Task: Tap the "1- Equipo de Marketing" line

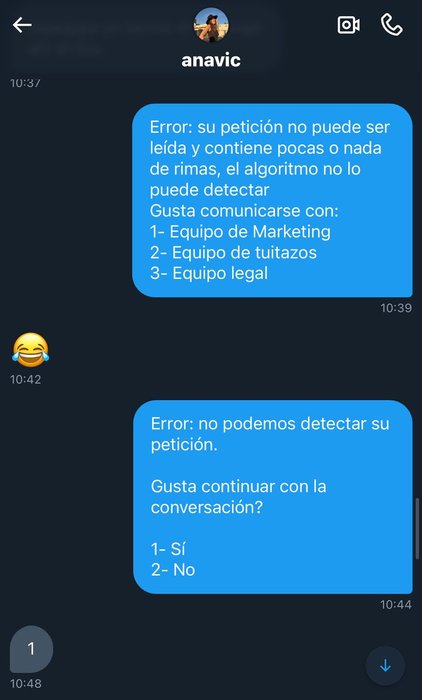Action: click(240, 232)
